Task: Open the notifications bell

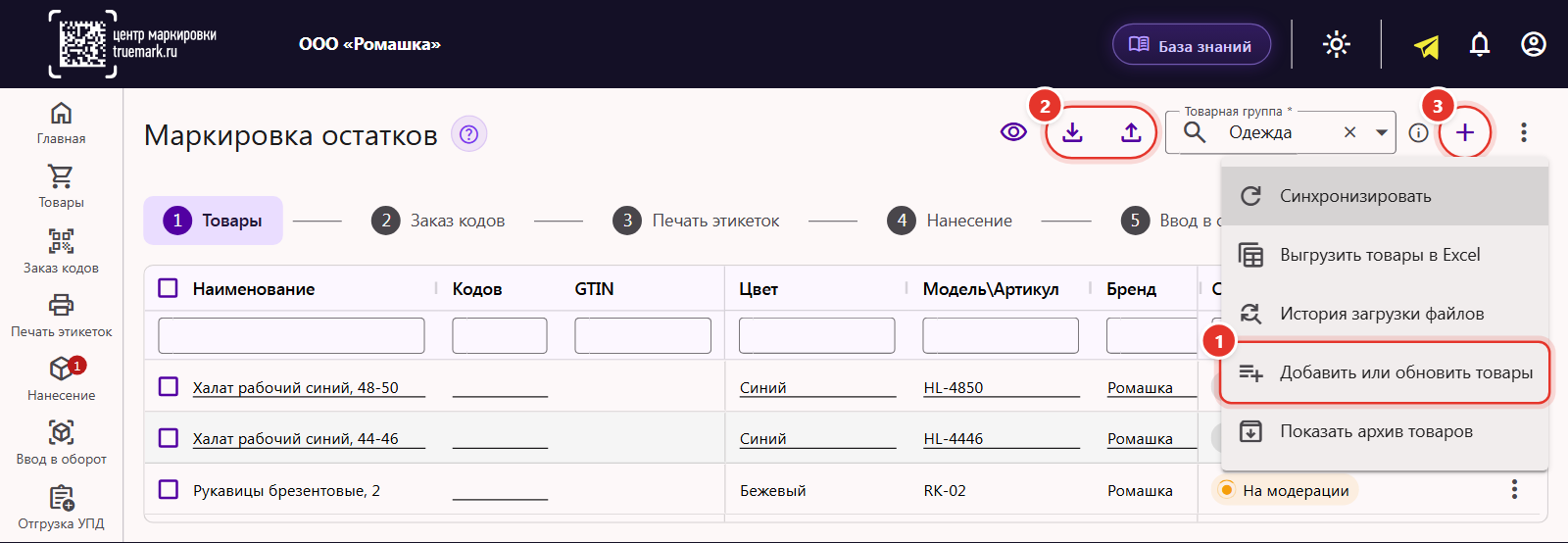Action: tap(1480, 45)
